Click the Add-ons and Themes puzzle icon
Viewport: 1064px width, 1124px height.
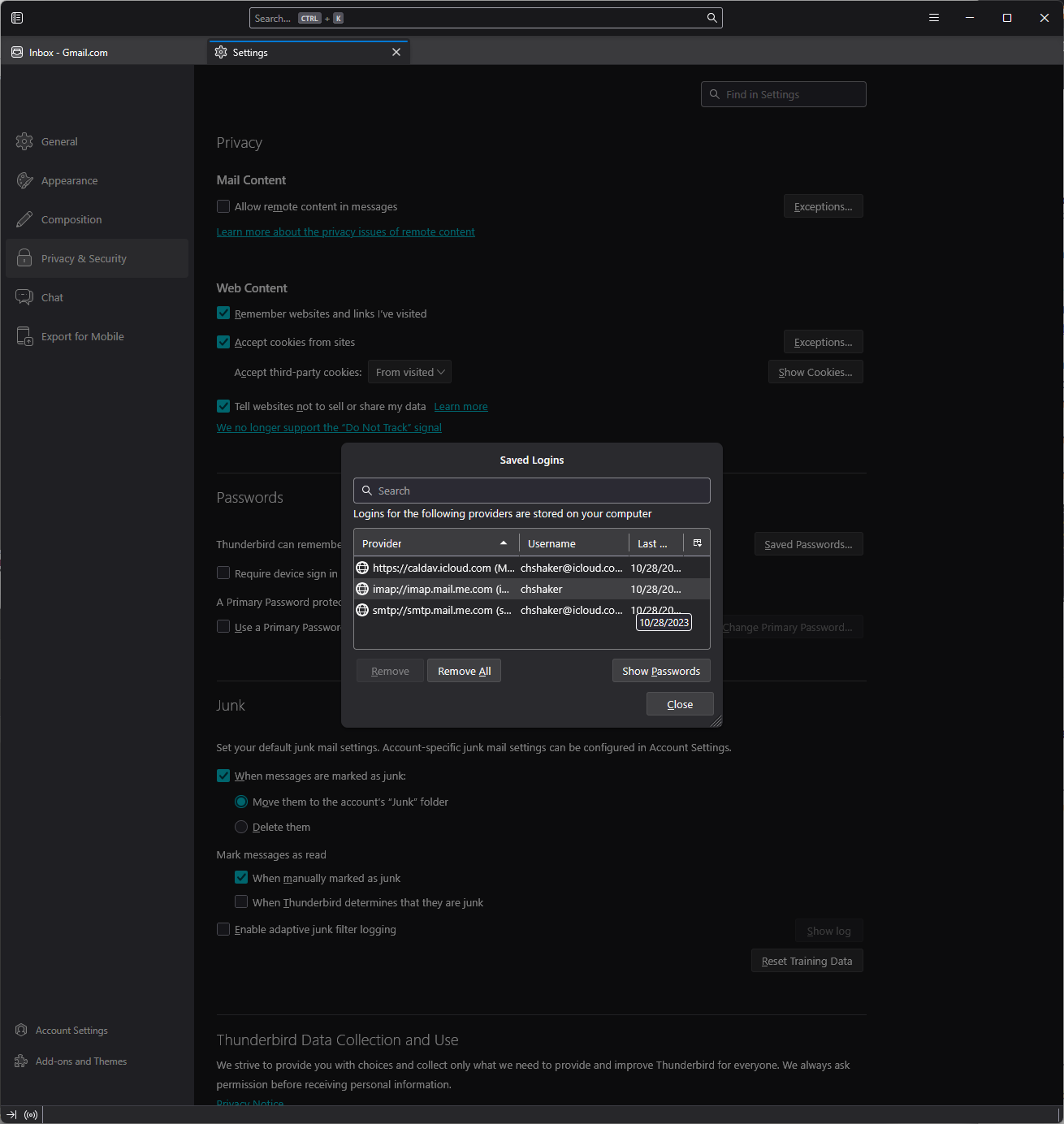tap(22, 1061)
